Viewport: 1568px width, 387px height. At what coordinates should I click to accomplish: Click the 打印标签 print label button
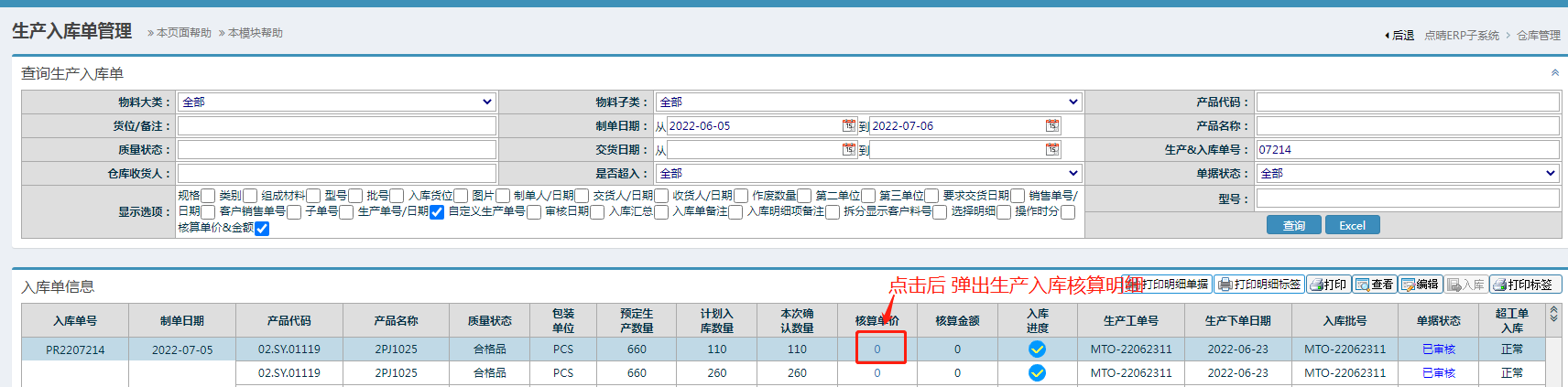[x=1525, y=285]
